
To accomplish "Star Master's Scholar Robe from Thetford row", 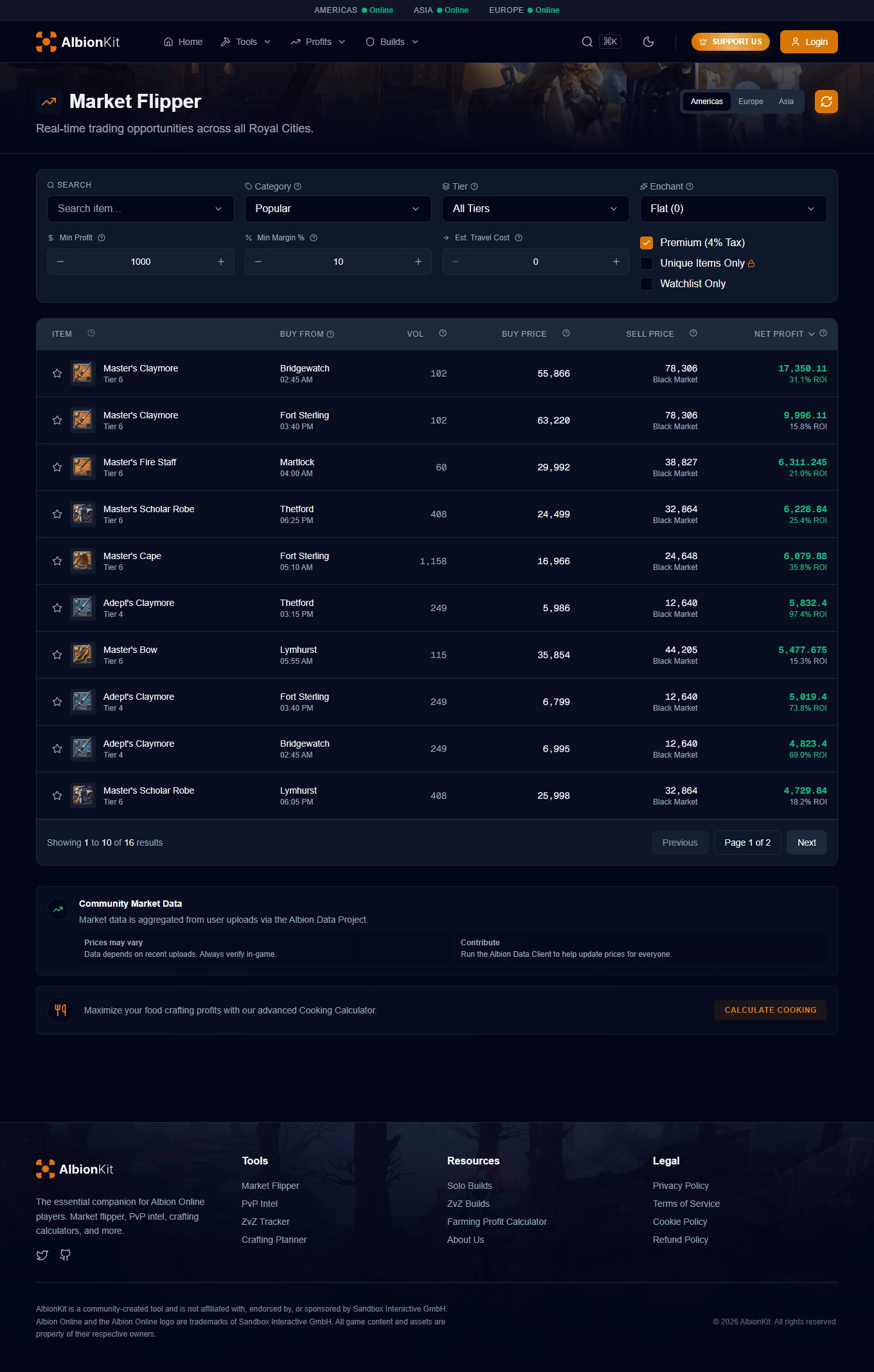I will point(57,514).
